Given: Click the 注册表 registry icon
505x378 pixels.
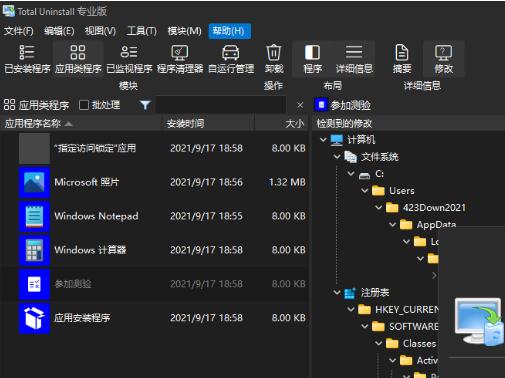Looking at the screenshot, I should (350, 293).
